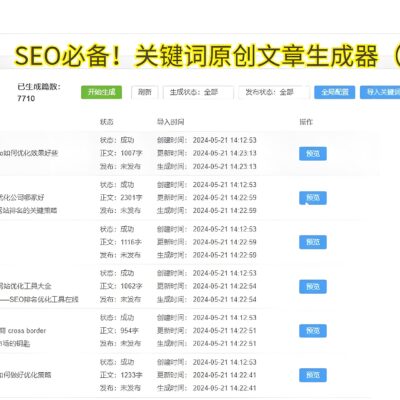Click 发布: 未发布 in the 1007字 row
The image size is (400, 400).
(120, 166)
